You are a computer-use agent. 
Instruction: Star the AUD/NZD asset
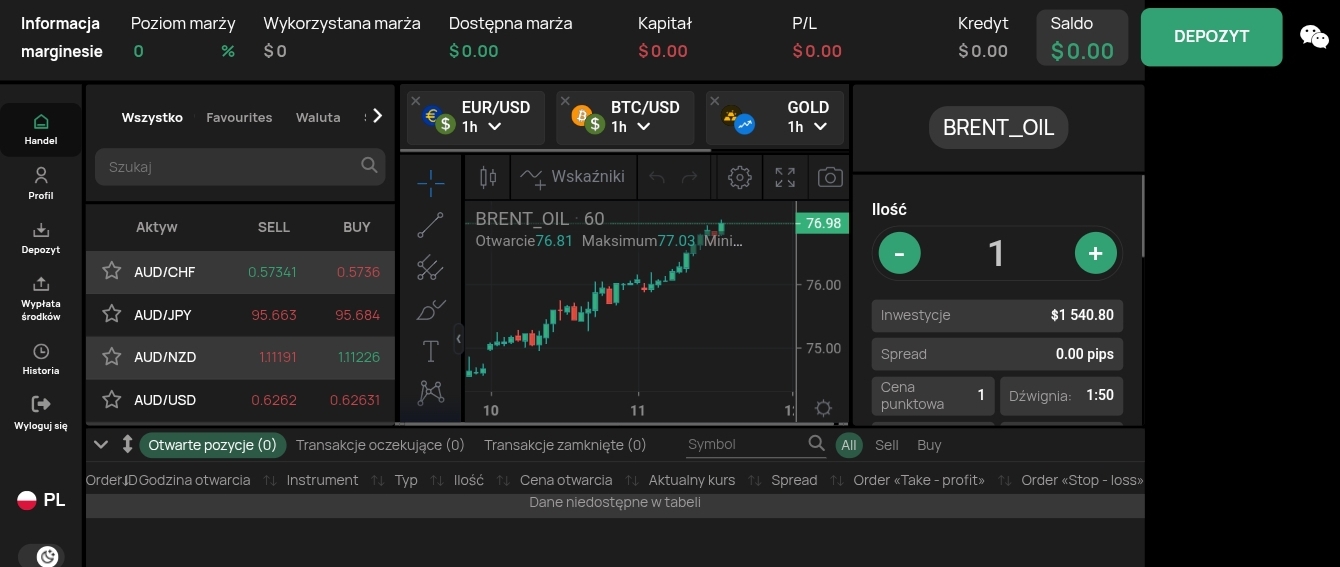(111, 357)
